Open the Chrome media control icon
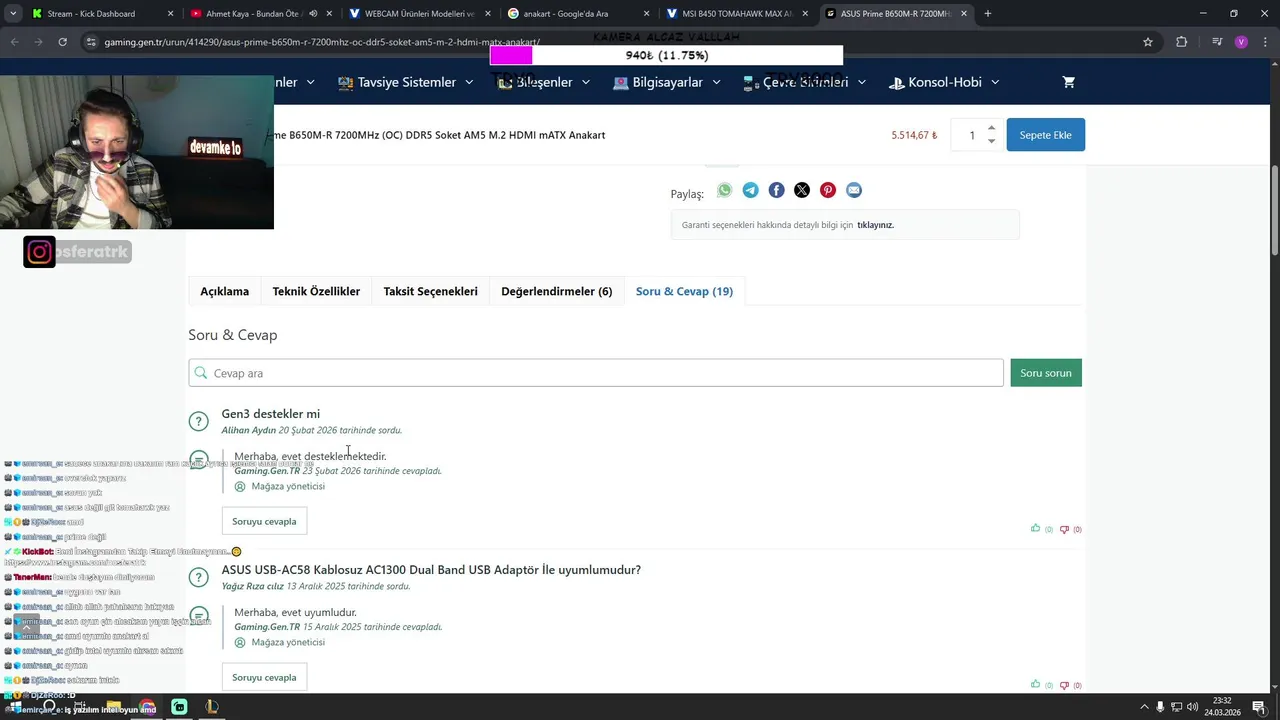The height and width of the screenshot is (720, 1280). coord(1216,42)
